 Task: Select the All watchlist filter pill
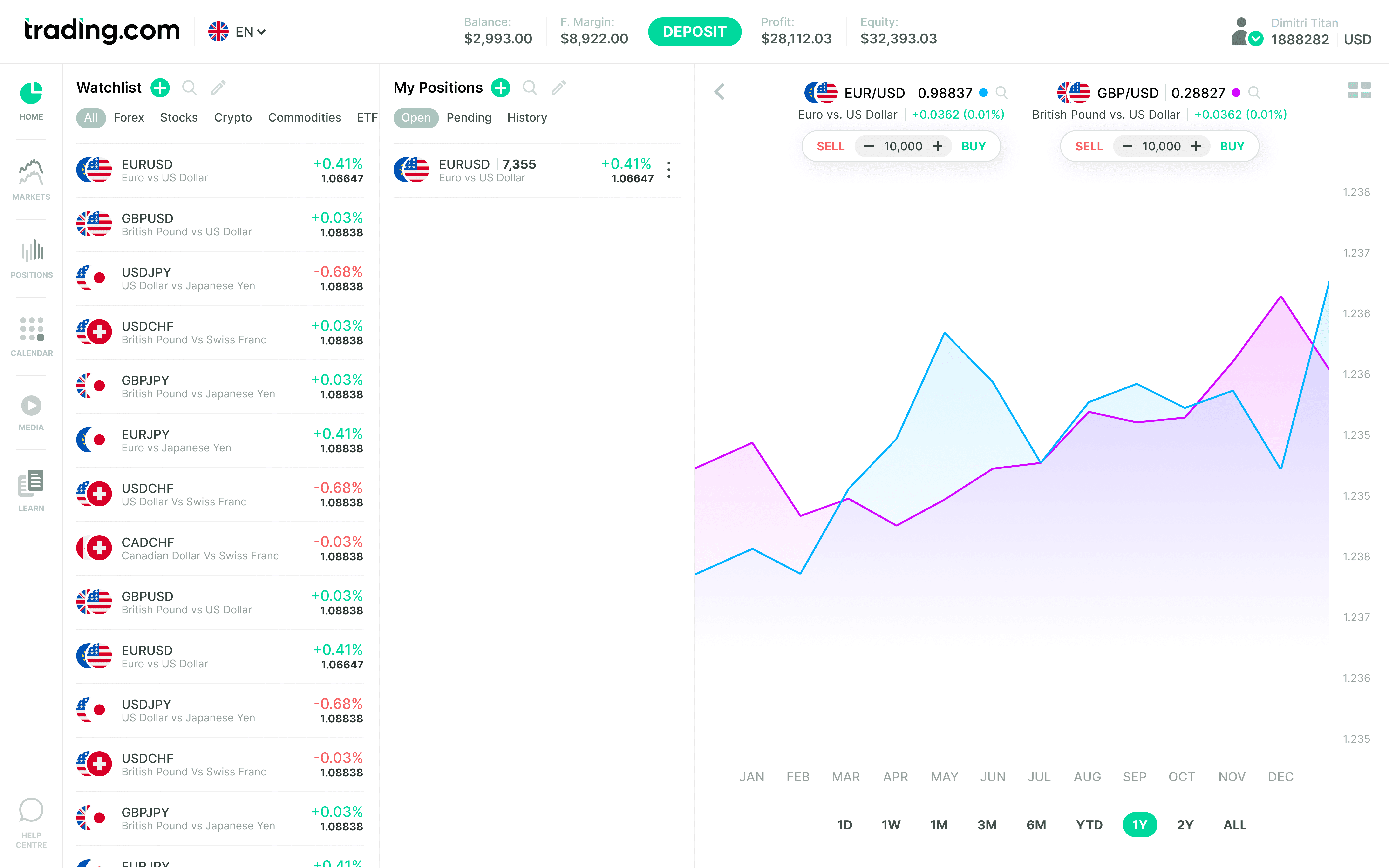(x=91, y=118)
